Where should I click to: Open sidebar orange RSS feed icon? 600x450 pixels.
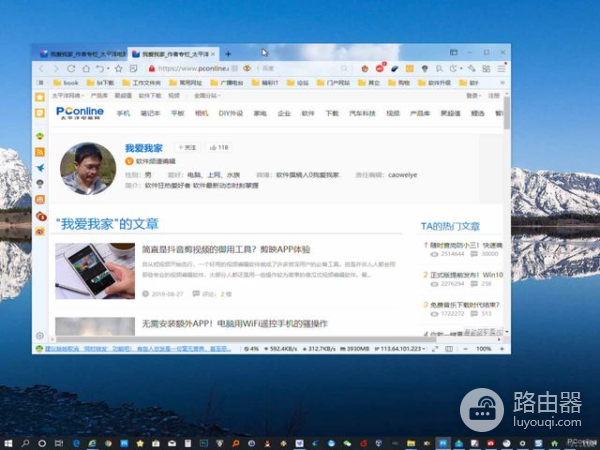[40, 152]
